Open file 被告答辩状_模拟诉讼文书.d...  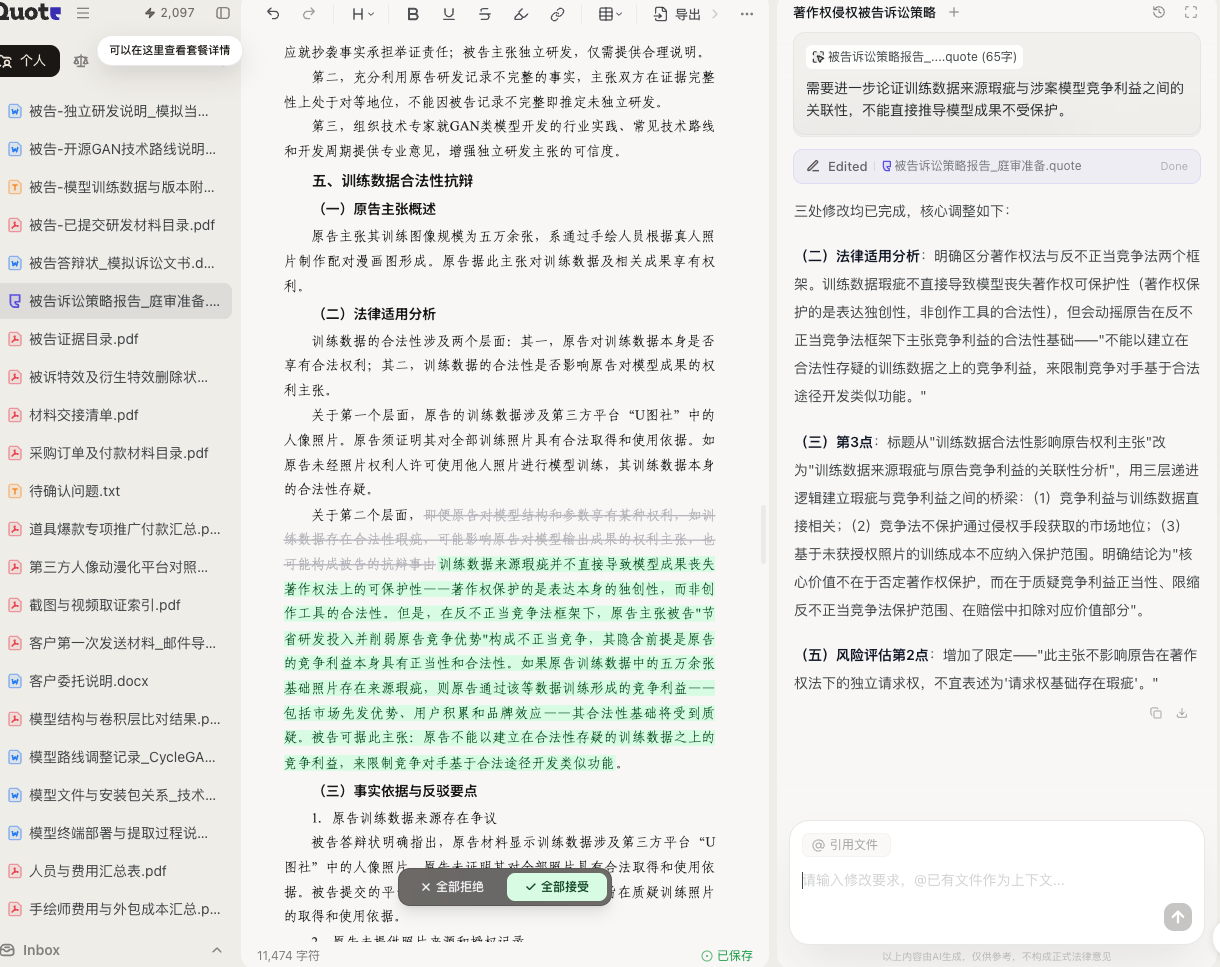[x=116, y=263]
